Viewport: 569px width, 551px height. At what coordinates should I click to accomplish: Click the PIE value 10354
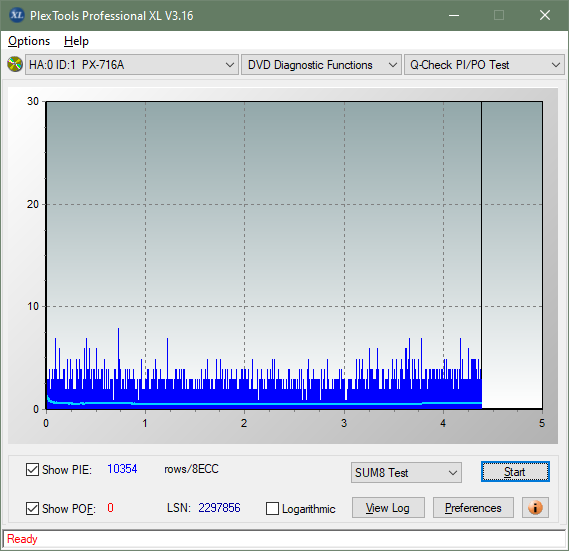coord(122,469)
